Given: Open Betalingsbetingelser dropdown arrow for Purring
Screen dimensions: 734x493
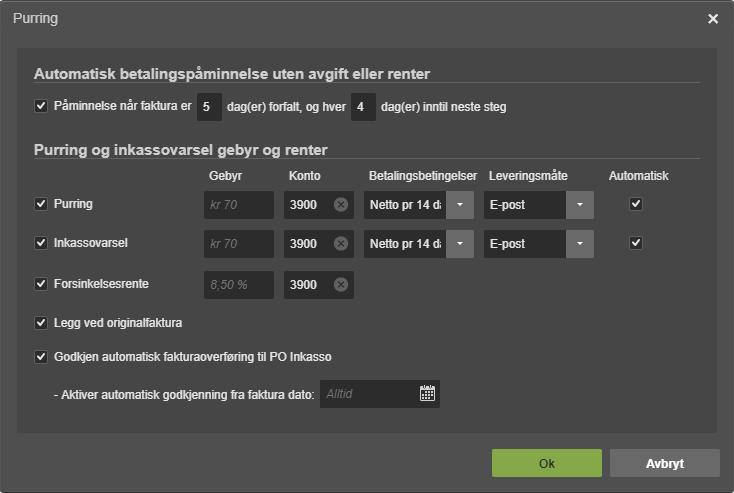Looking at the screenshot, I should coord(460,205).
